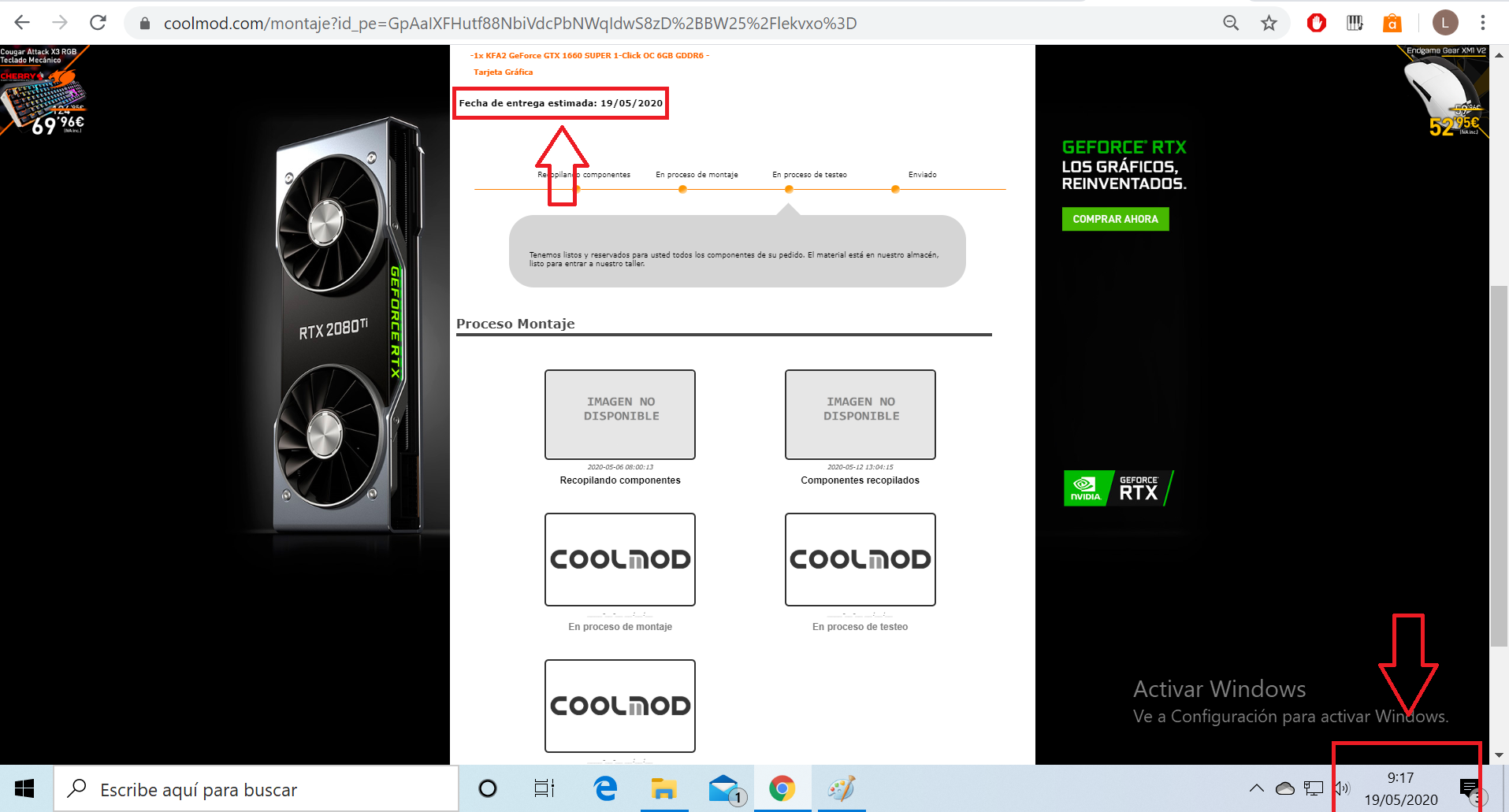Click the estimated delivery date text
This screenshot has width=1509, height=812.
tap(560, 103)
